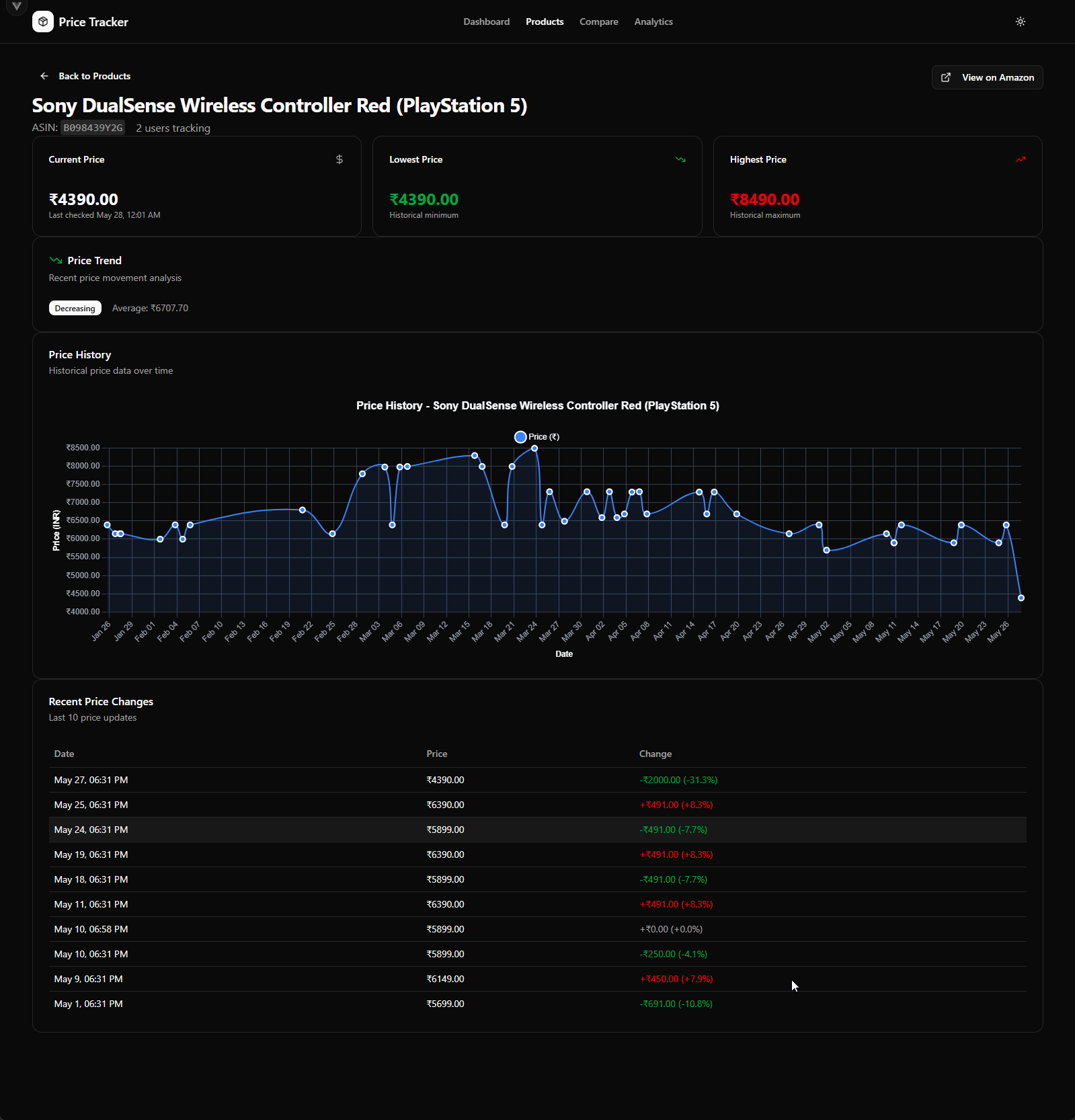
Task: Click the first chart data point at Jan 26
Action: coord(107,525)
